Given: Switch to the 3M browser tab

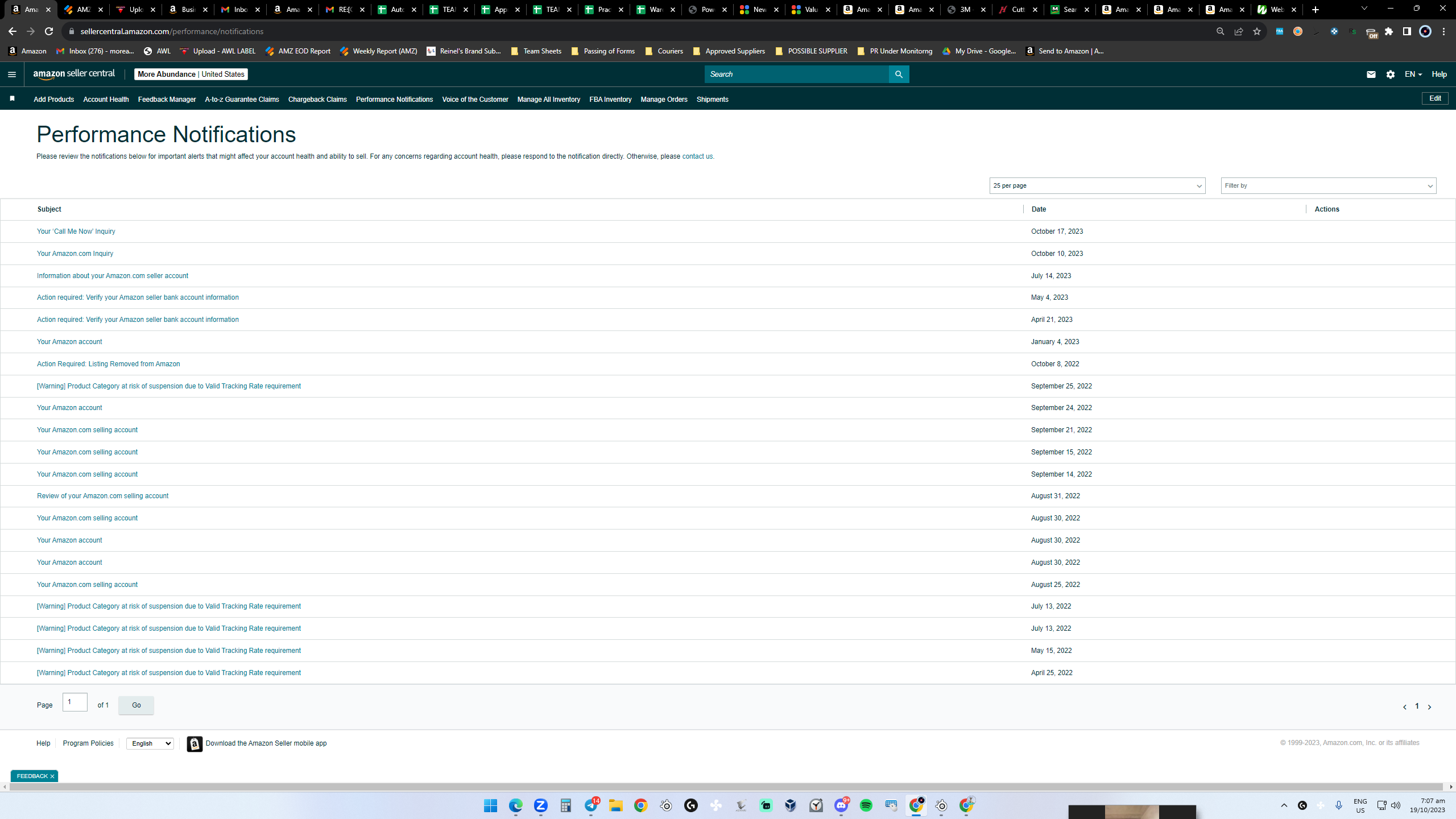Looking at the screenshot, I should pyautogui.click(x=965, y=10).
